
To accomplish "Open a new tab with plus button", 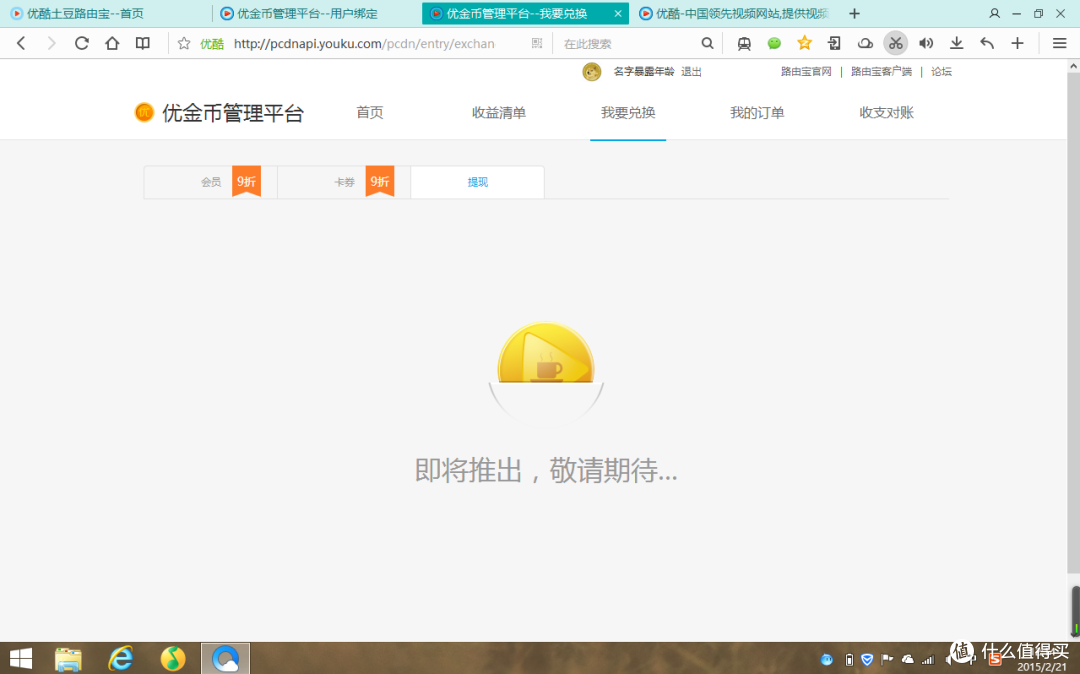I will 855,13.
